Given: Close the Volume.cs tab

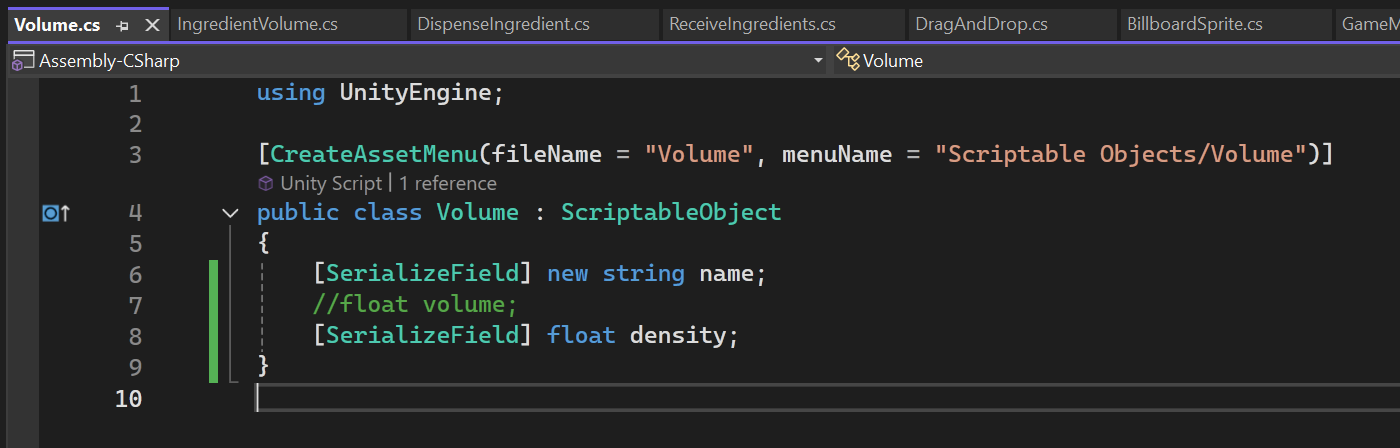Looking at the screenshot, I should 152,25.
